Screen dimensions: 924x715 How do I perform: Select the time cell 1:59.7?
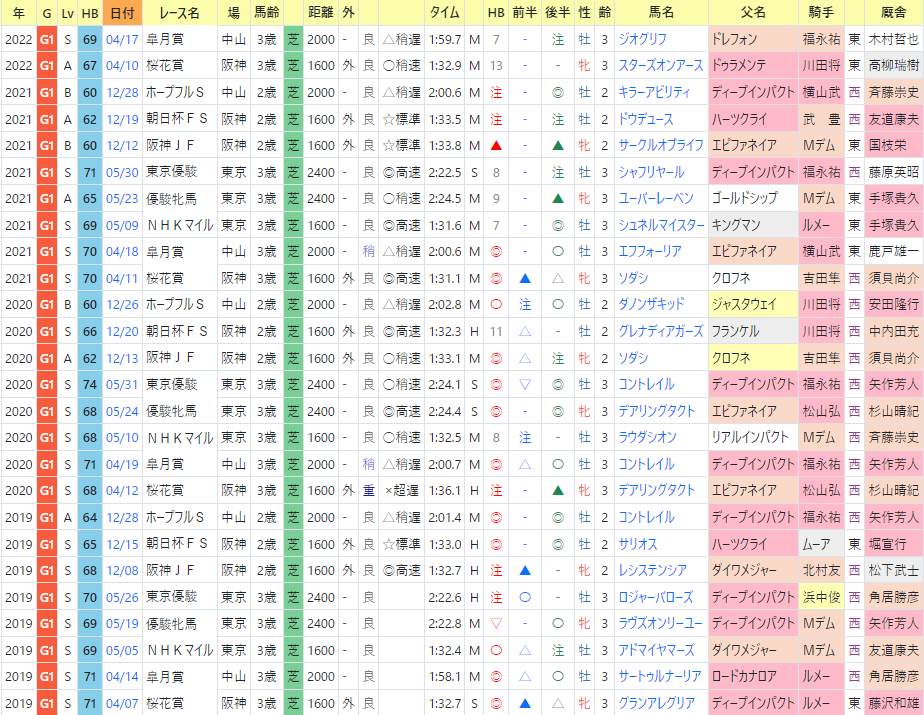(445, 39)
